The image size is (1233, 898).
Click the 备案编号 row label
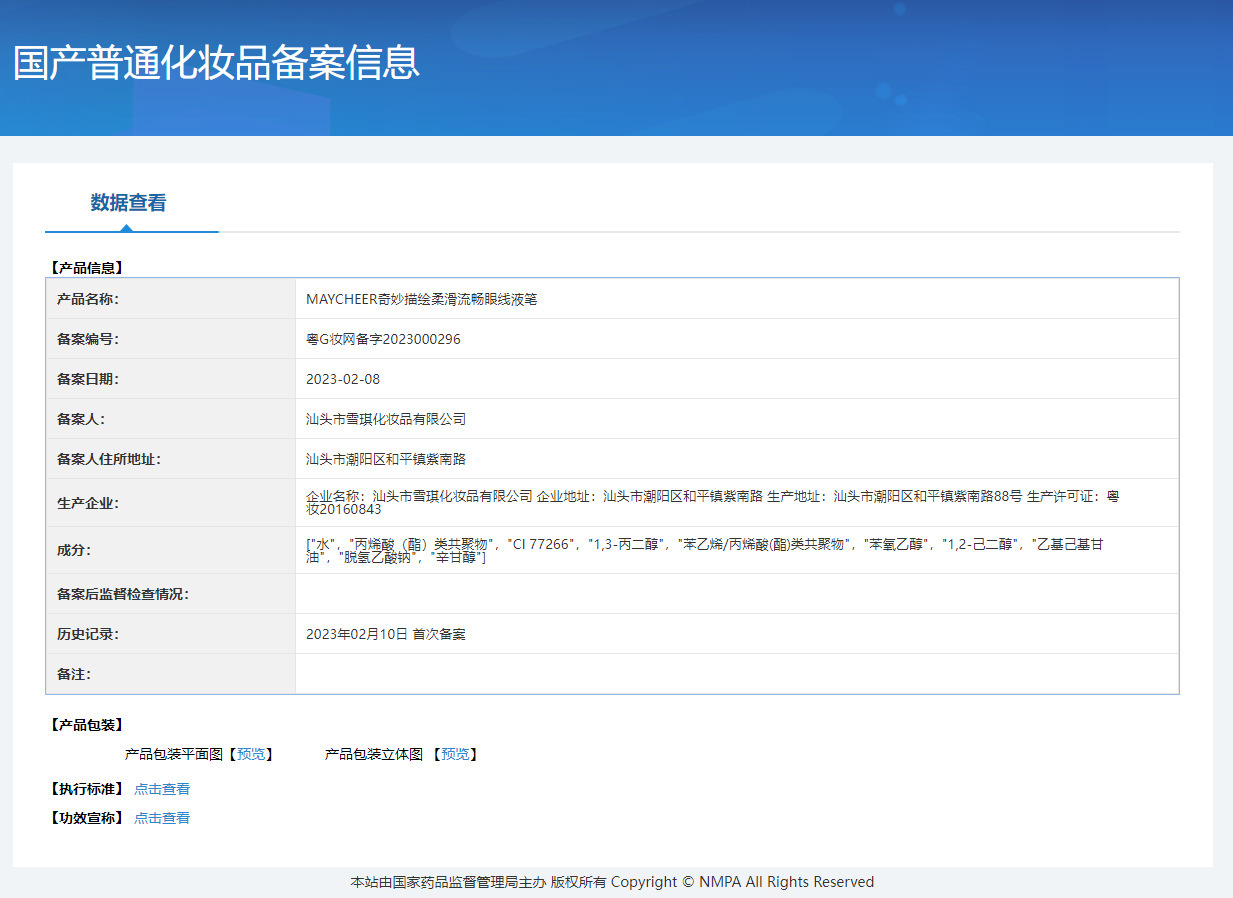click(88, 339)
